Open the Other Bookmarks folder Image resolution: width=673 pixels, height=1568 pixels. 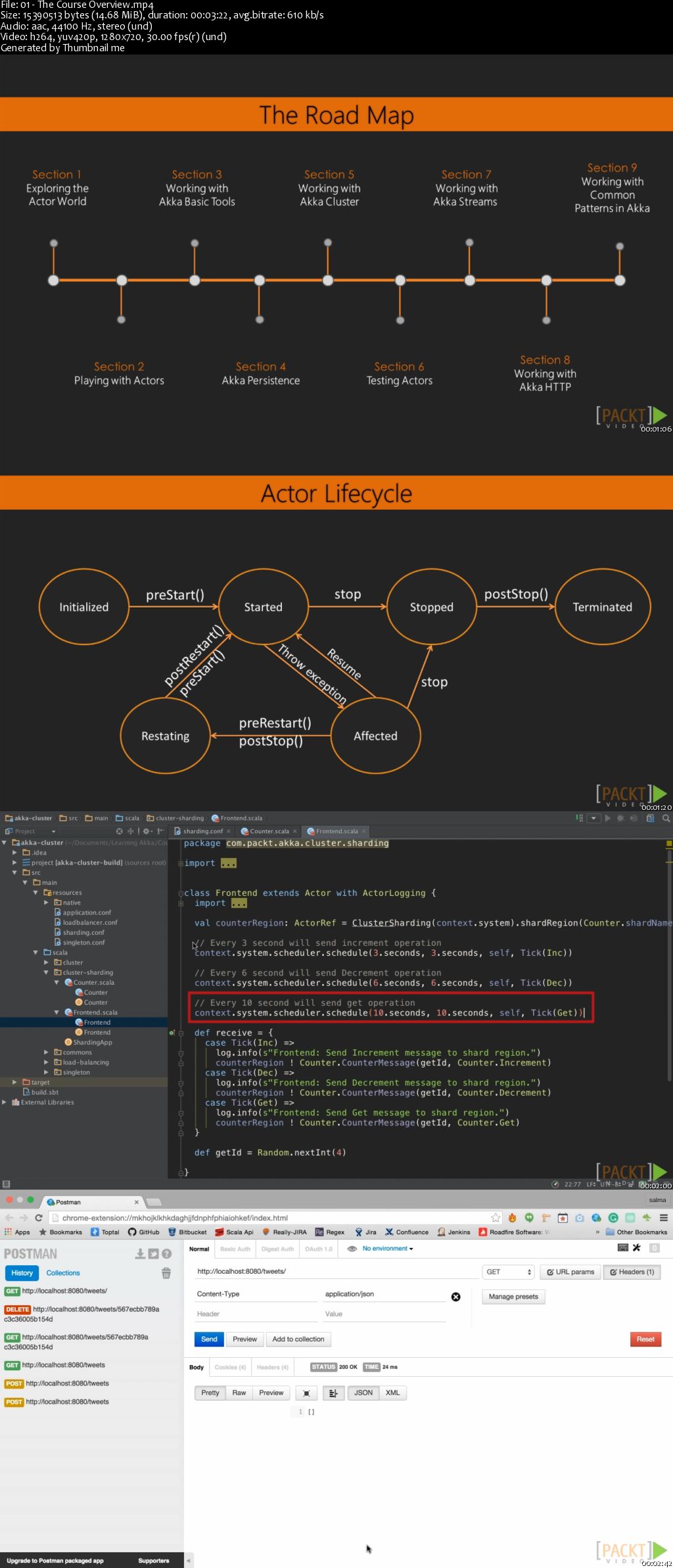(636, 1232)
